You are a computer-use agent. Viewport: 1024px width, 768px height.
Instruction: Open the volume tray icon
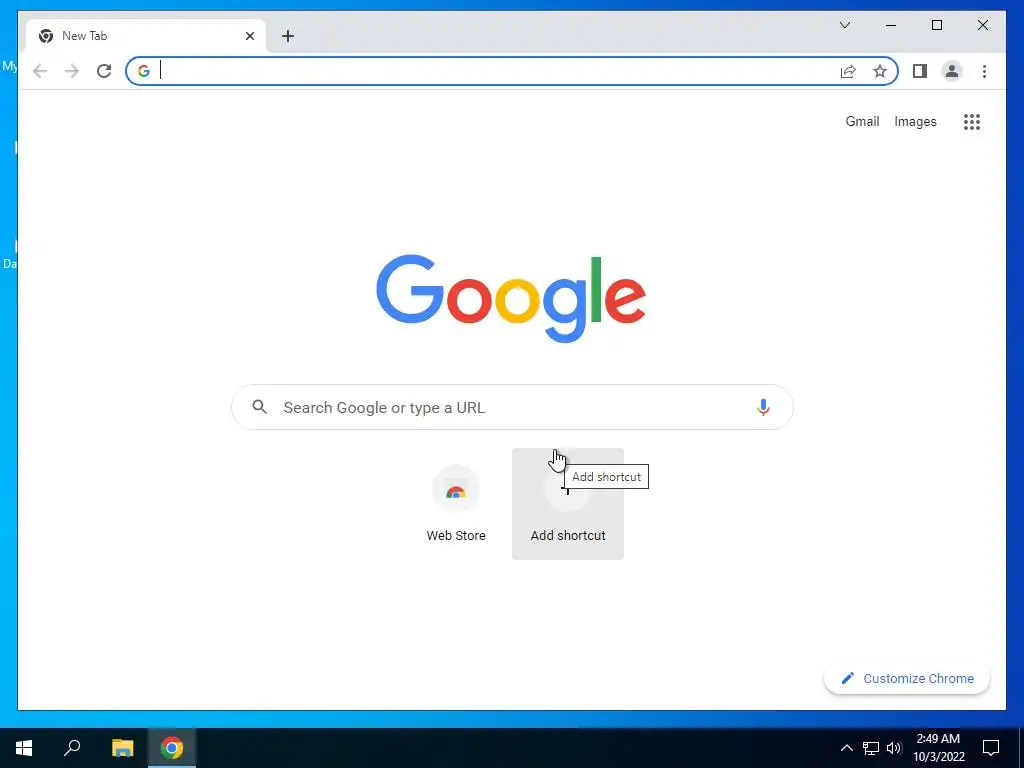(x=894, y=748)
